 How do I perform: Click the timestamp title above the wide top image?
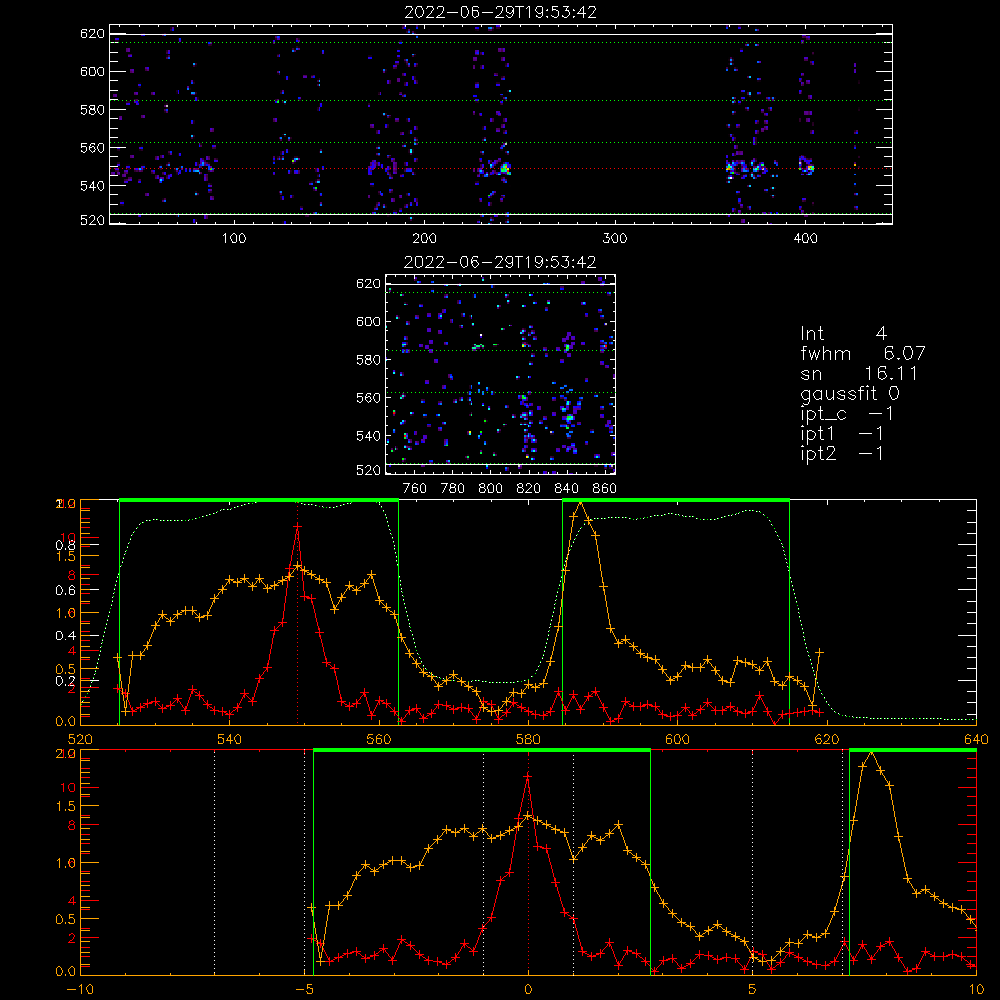point(500,12)
